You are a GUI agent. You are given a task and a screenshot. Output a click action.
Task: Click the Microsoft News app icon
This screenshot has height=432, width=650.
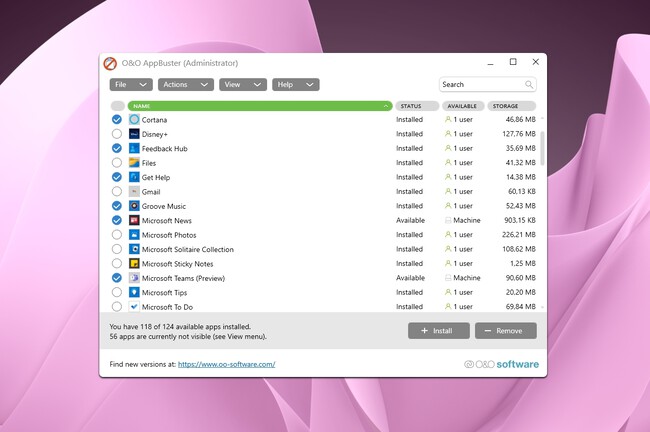[x=134, y=221]
